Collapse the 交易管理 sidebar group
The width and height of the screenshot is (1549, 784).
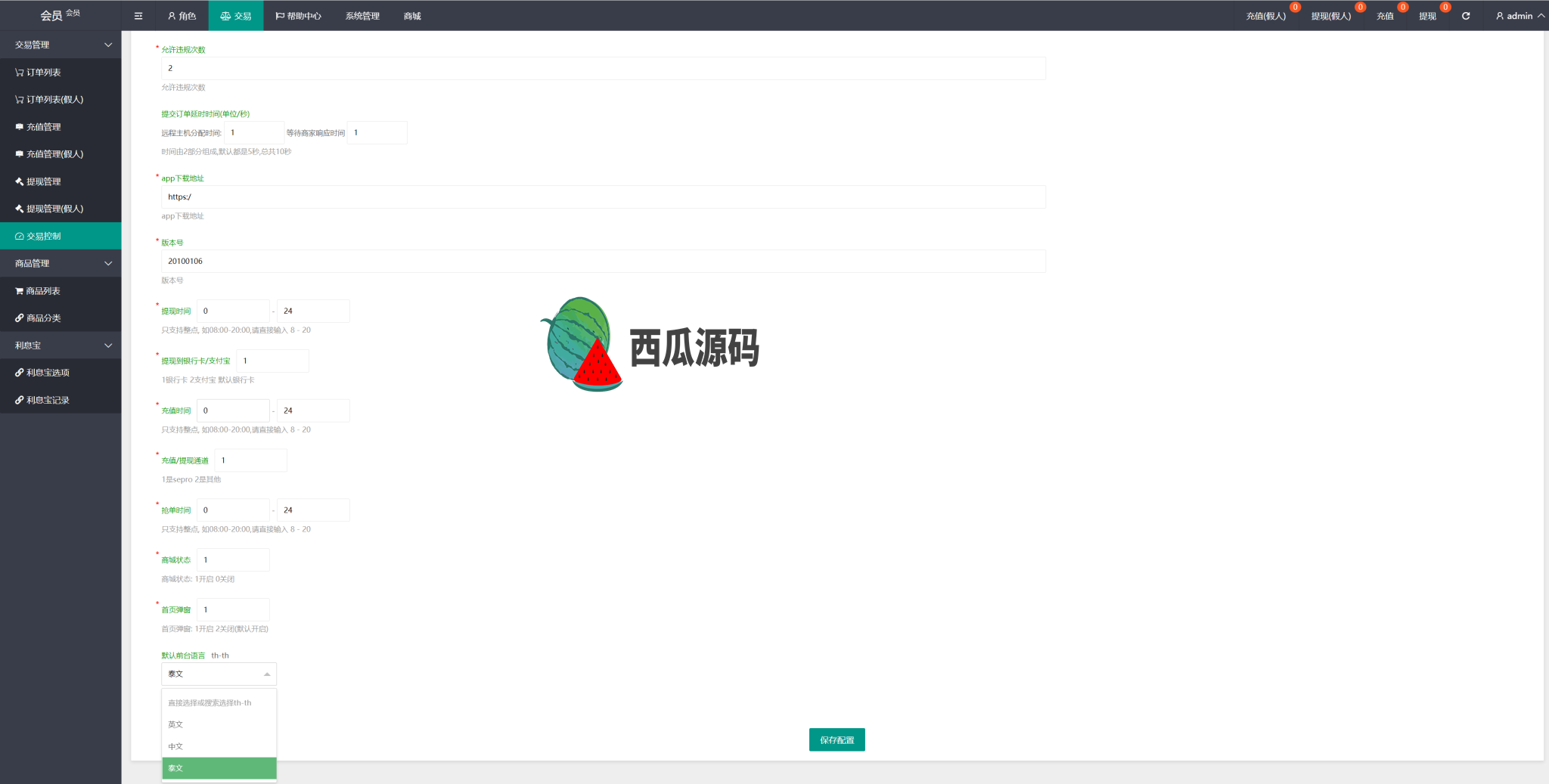(x=61, y=45)
